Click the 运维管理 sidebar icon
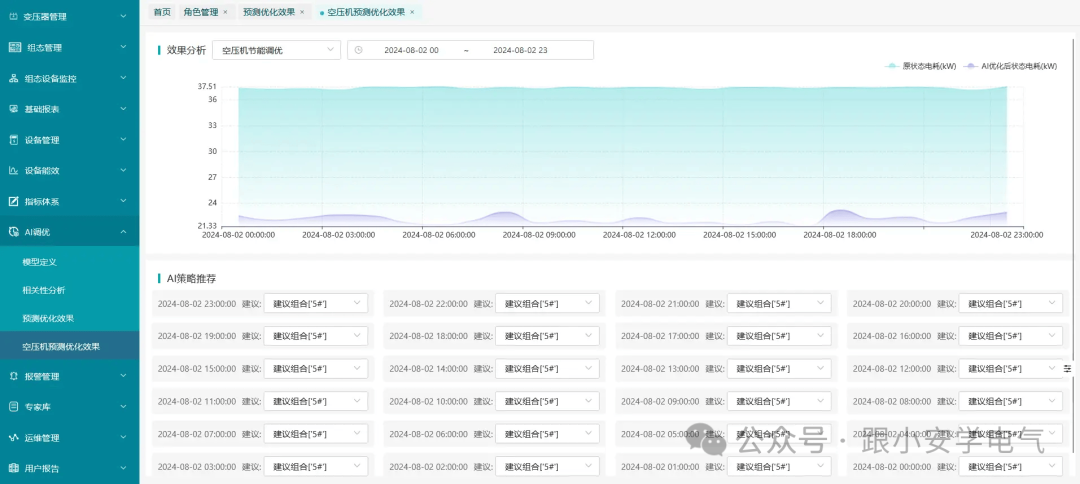The image size is (1080, 484). pos(14,438)
